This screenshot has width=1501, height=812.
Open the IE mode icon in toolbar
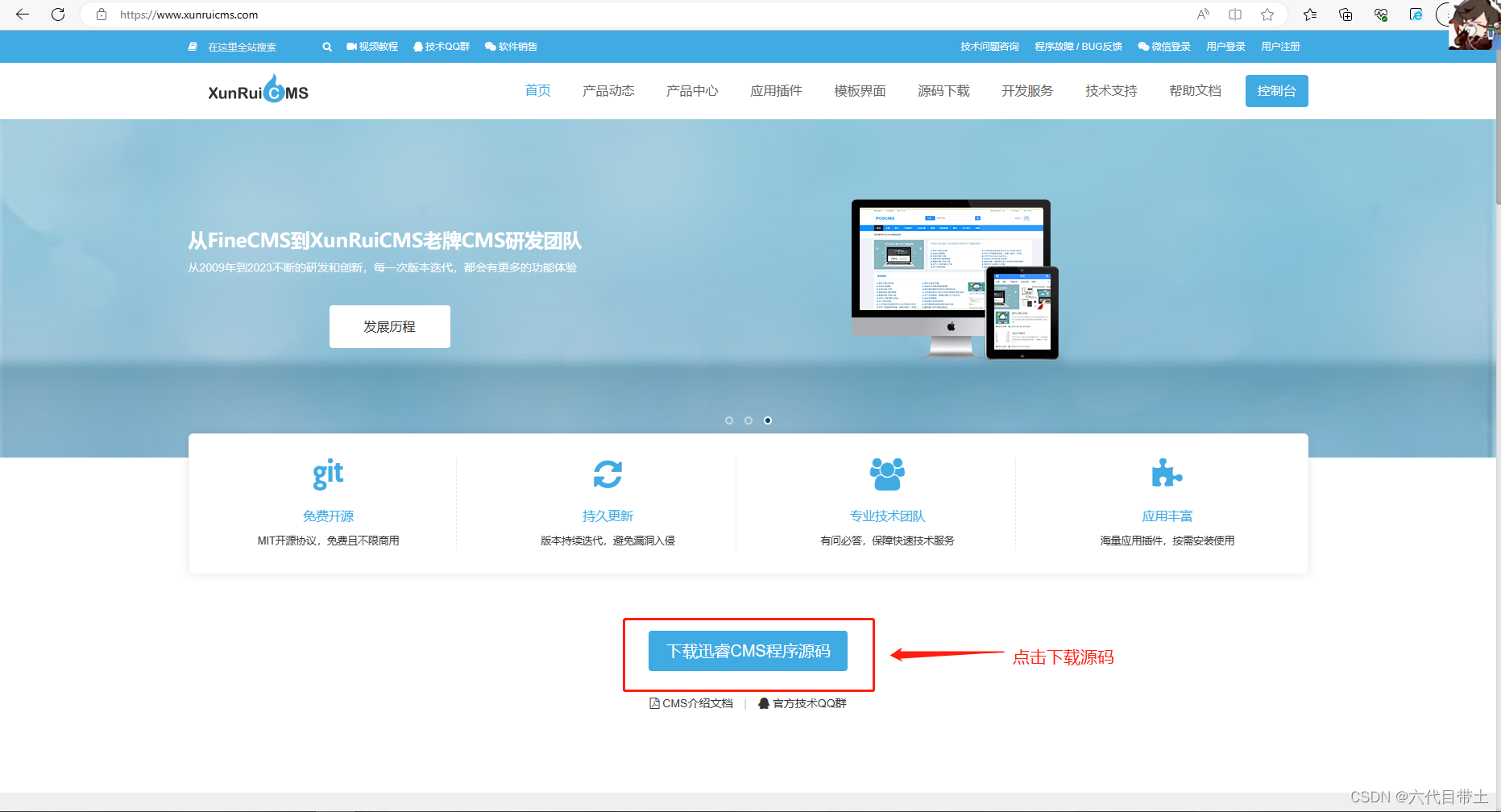[1416, 14]
